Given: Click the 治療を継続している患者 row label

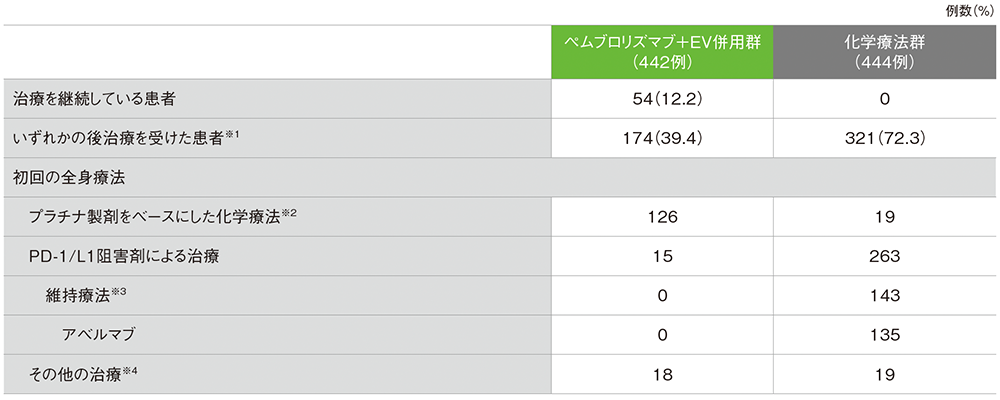Looking at the screenshot, I should (x=96, y=100).
